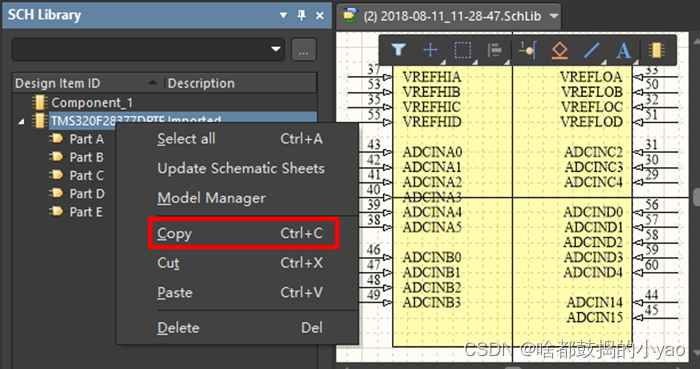
Task: Click the SchLib document tab icon
Action: [x=350, y=16]
